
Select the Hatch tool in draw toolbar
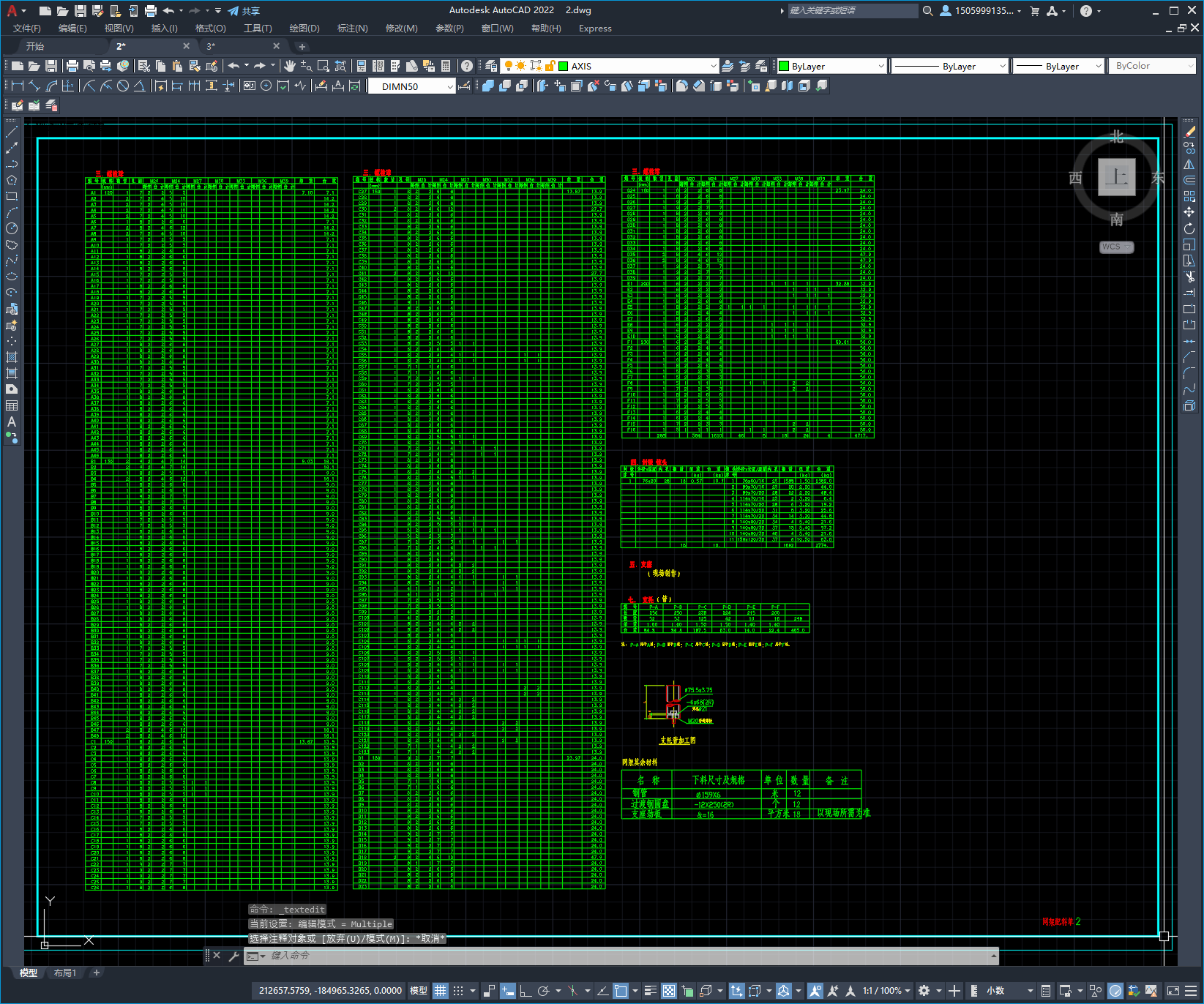(12, 357)
